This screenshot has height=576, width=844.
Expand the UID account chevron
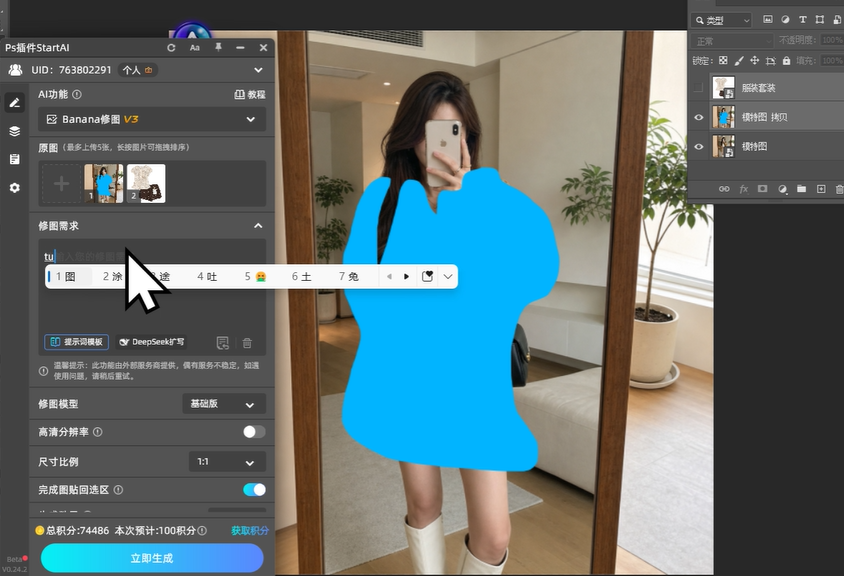pos(258,70)
